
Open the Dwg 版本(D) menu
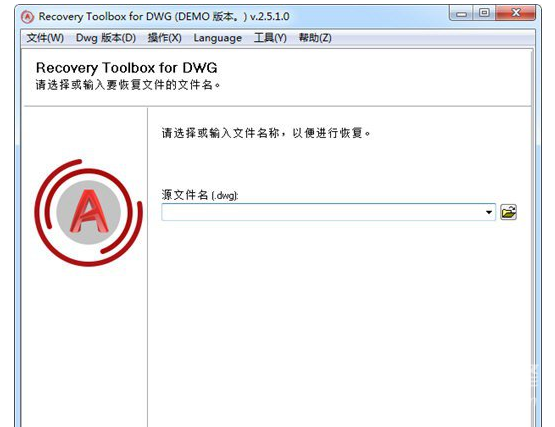[106, 38]
